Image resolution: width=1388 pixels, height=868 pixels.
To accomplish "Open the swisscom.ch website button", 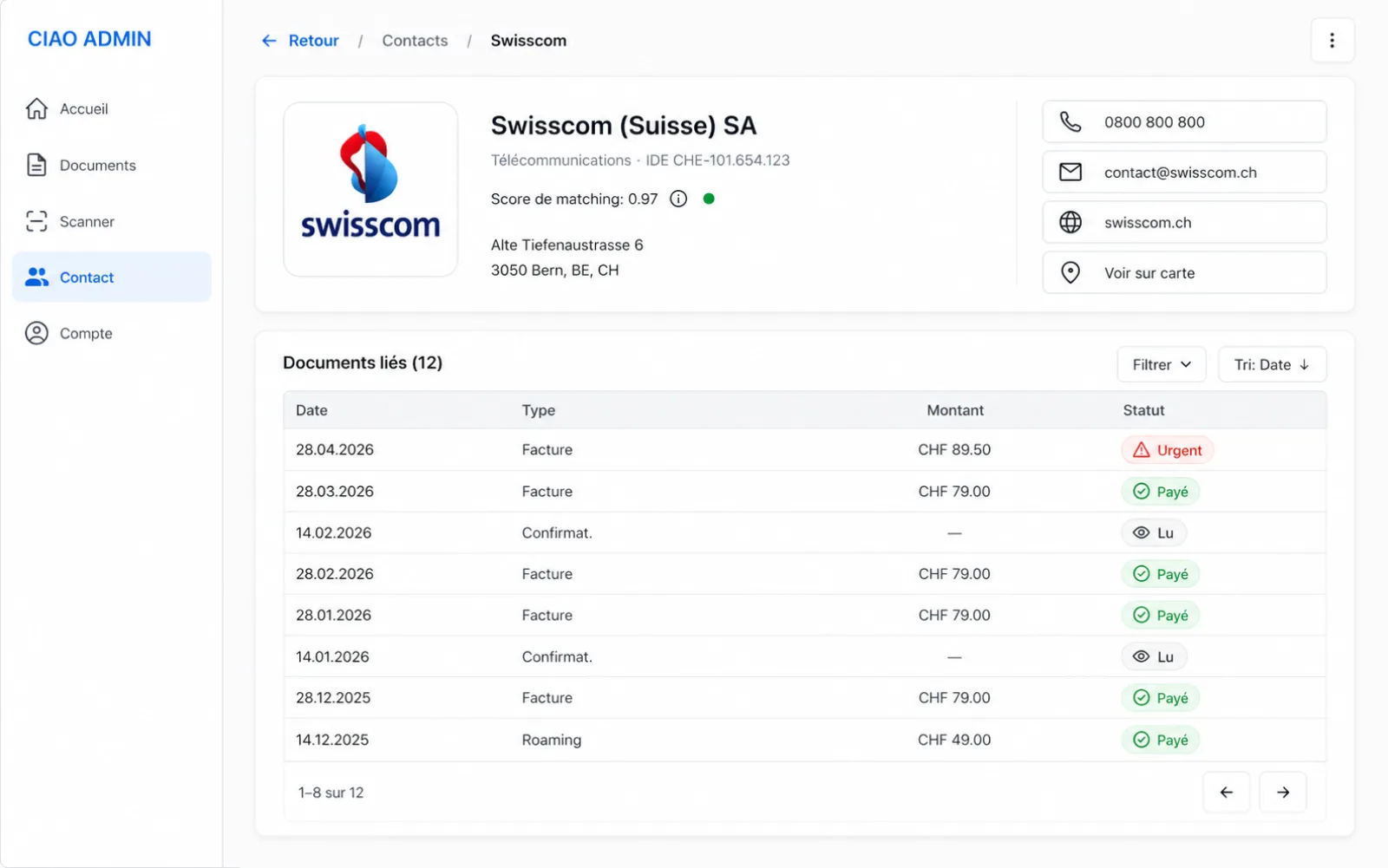I will pos(1184,223).
